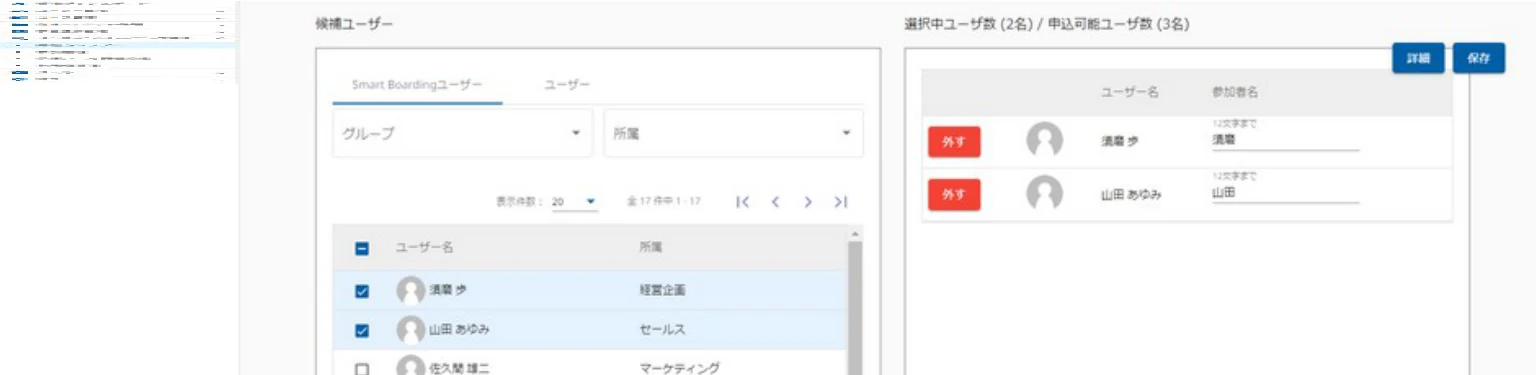The height and width of the screenshot is (375, 1536).
Task: Click the 経営企画 department cell
Action: coord(663,291)
